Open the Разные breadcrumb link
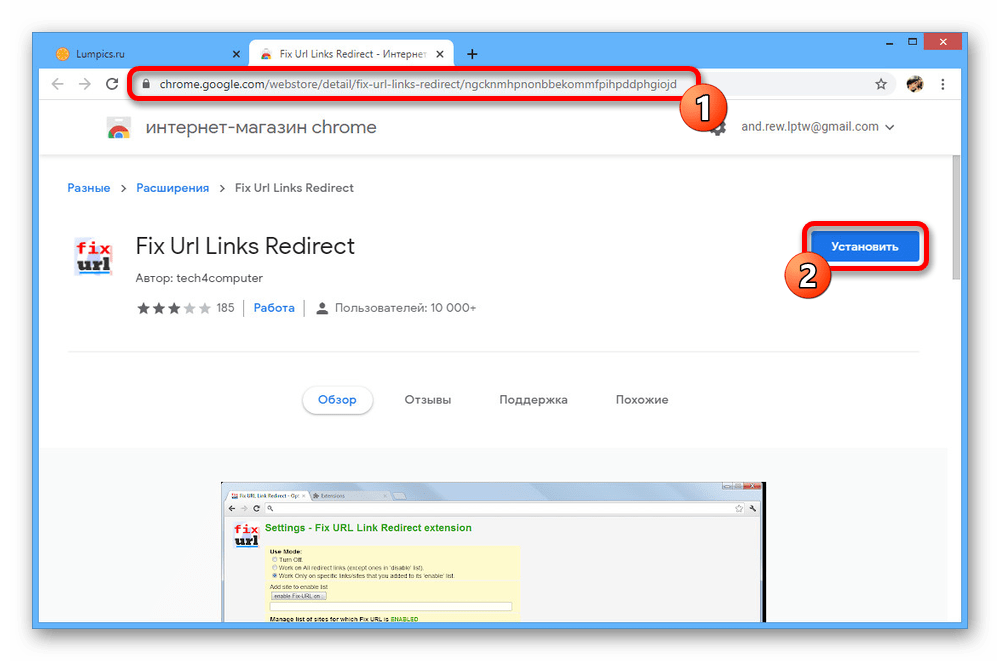The width and height of the screenshot is (1000, 661). point(89,188)
